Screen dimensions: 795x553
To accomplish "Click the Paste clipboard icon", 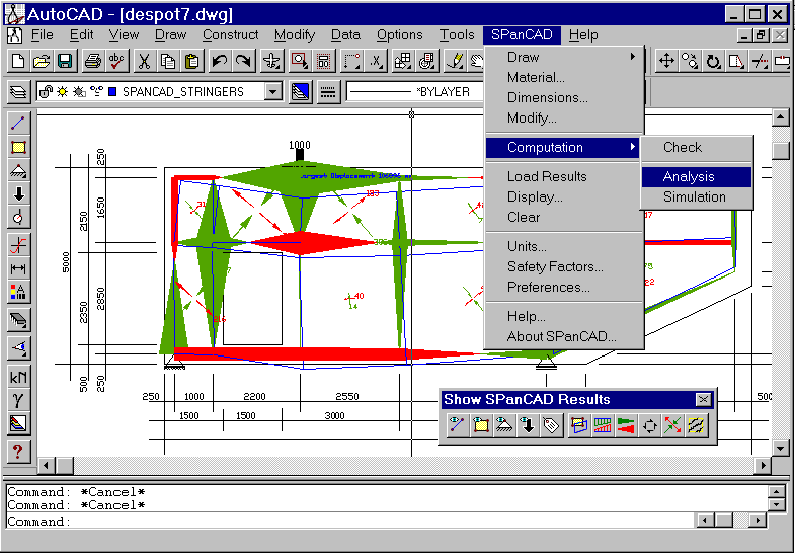I will coord(192,62).
